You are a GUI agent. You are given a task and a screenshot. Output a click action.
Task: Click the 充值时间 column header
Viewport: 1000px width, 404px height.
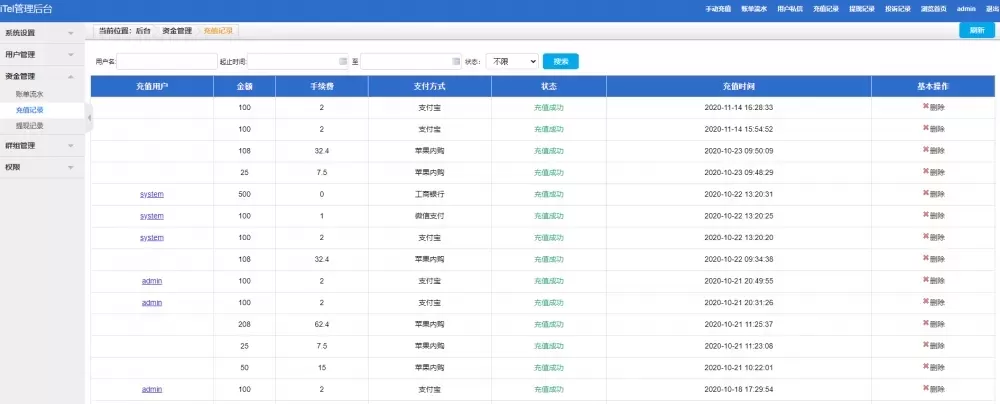[x=739, y=86]
